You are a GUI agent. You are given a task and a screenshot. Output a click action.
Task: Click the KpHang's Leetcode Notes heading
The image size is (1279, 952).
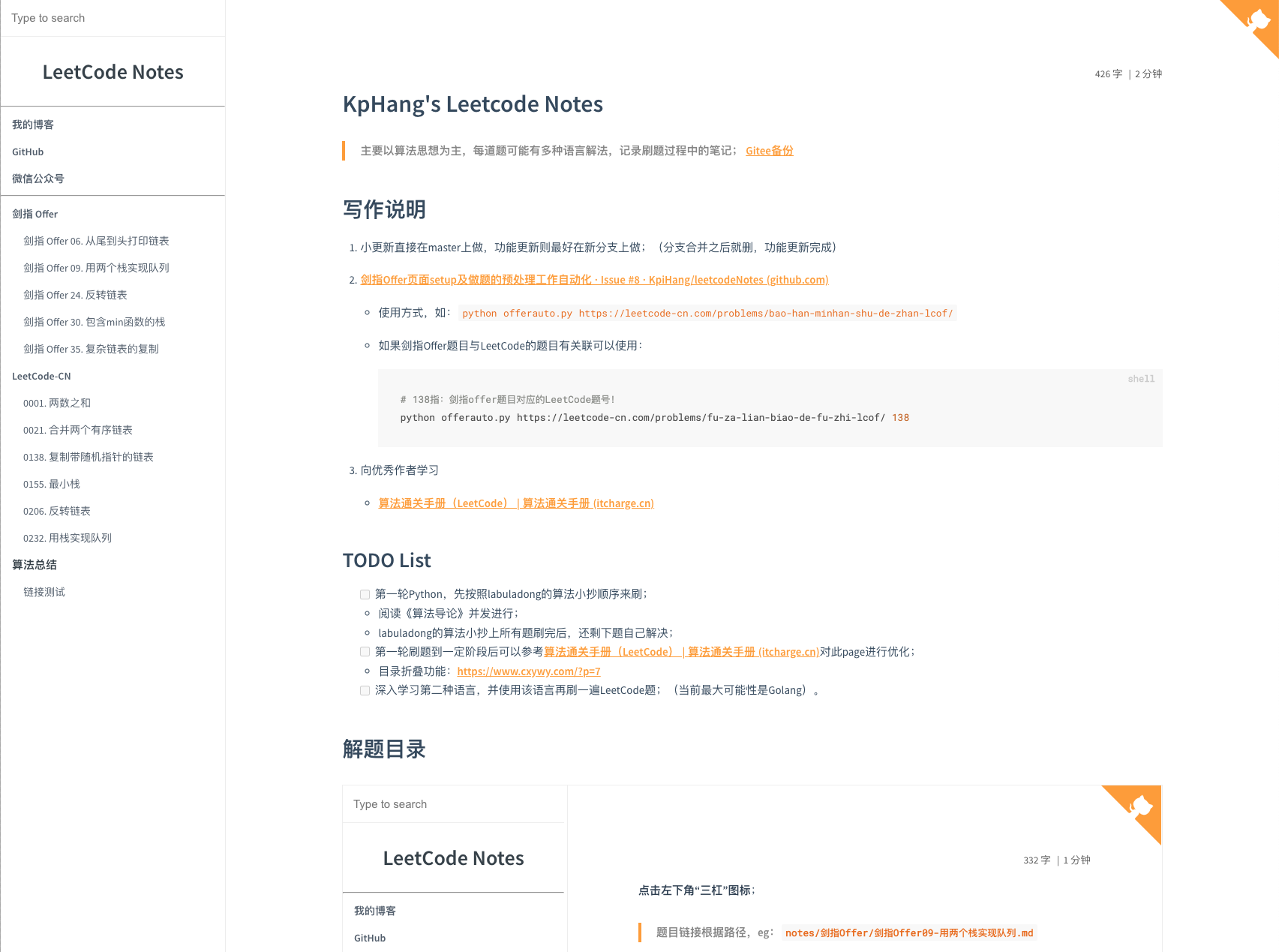473,104
